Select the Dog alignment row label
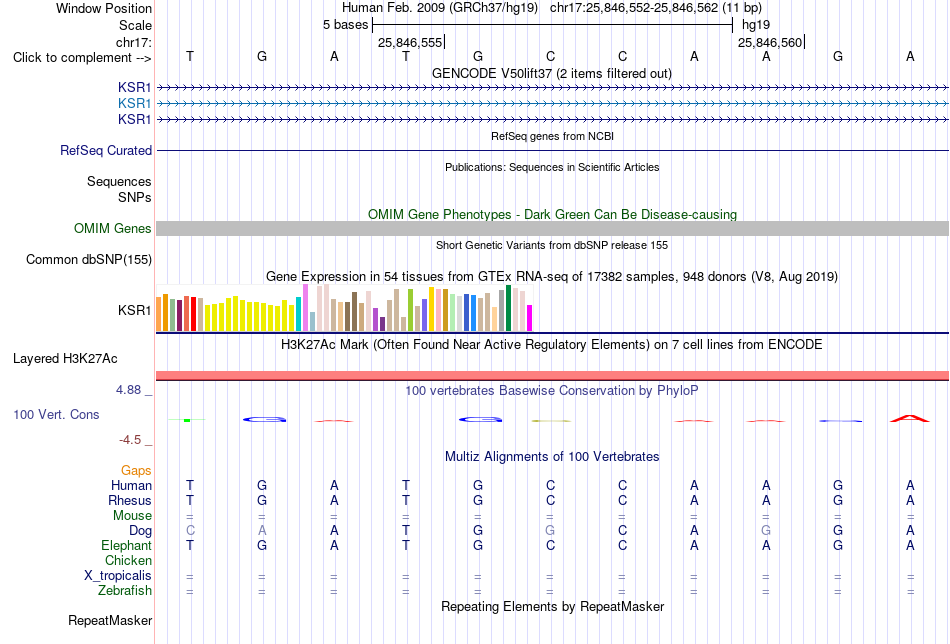The width and height of the screenshot is (950, 644). [x=140, y=531]
